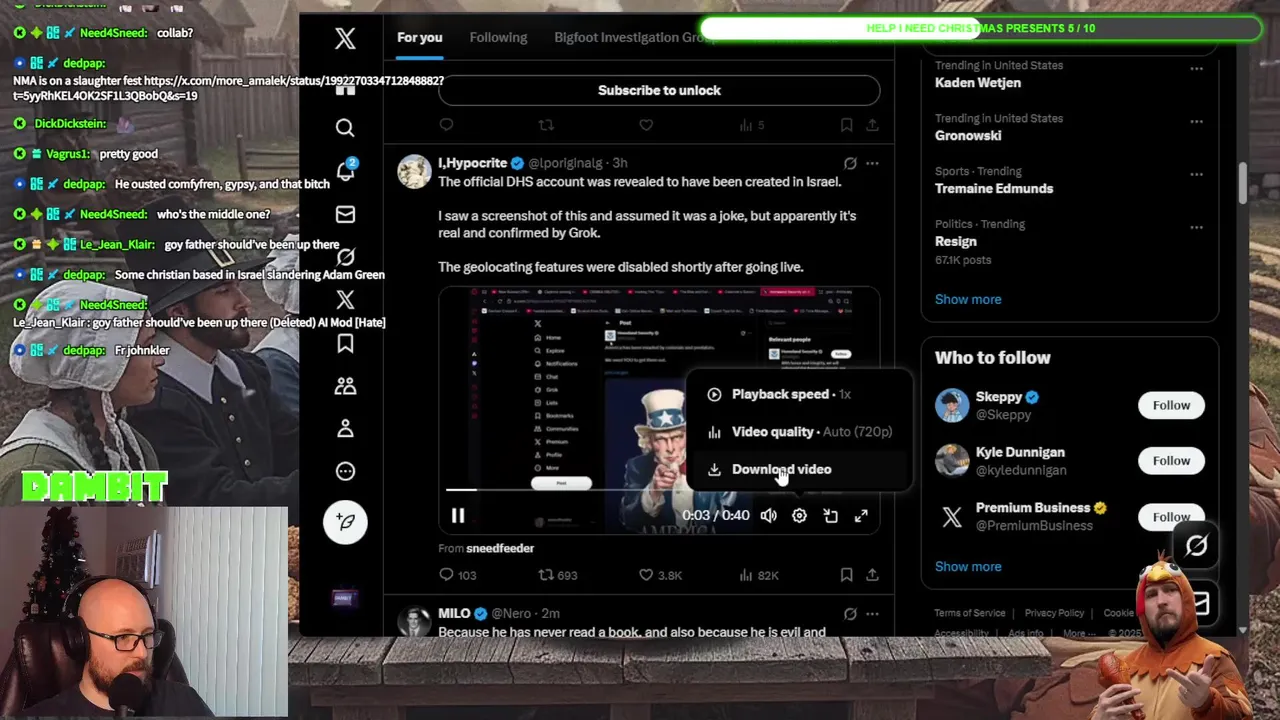Open Playback speed submenu
The width and height of the screenshot is (1280, 720).
pos(798,394)
